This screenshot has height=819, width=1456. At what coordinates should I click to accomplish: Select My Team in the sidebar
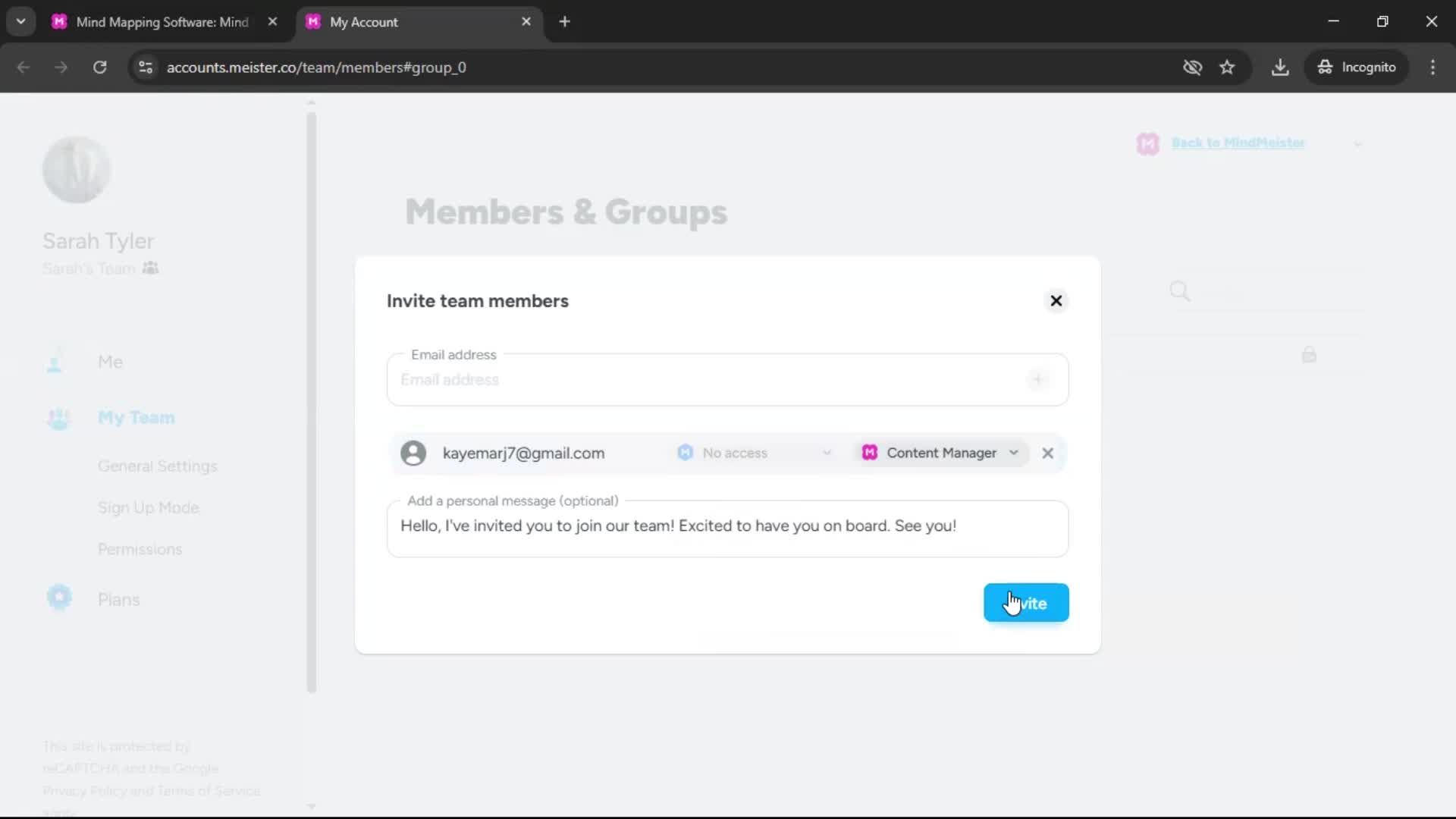pyautogui.click(x=136, y=418)
